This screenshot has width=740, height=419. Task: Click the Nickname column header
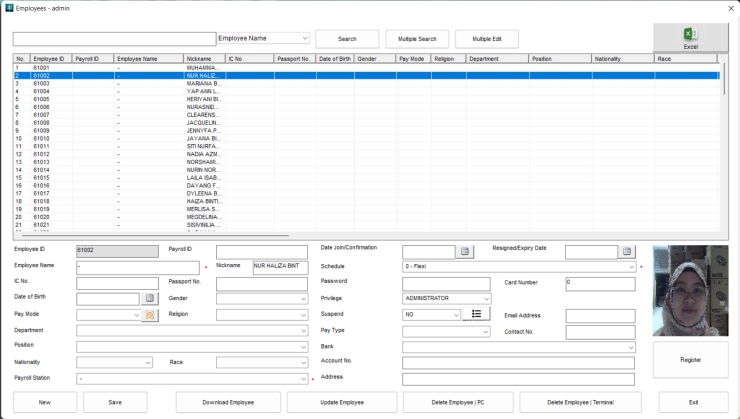coord(203,59)
